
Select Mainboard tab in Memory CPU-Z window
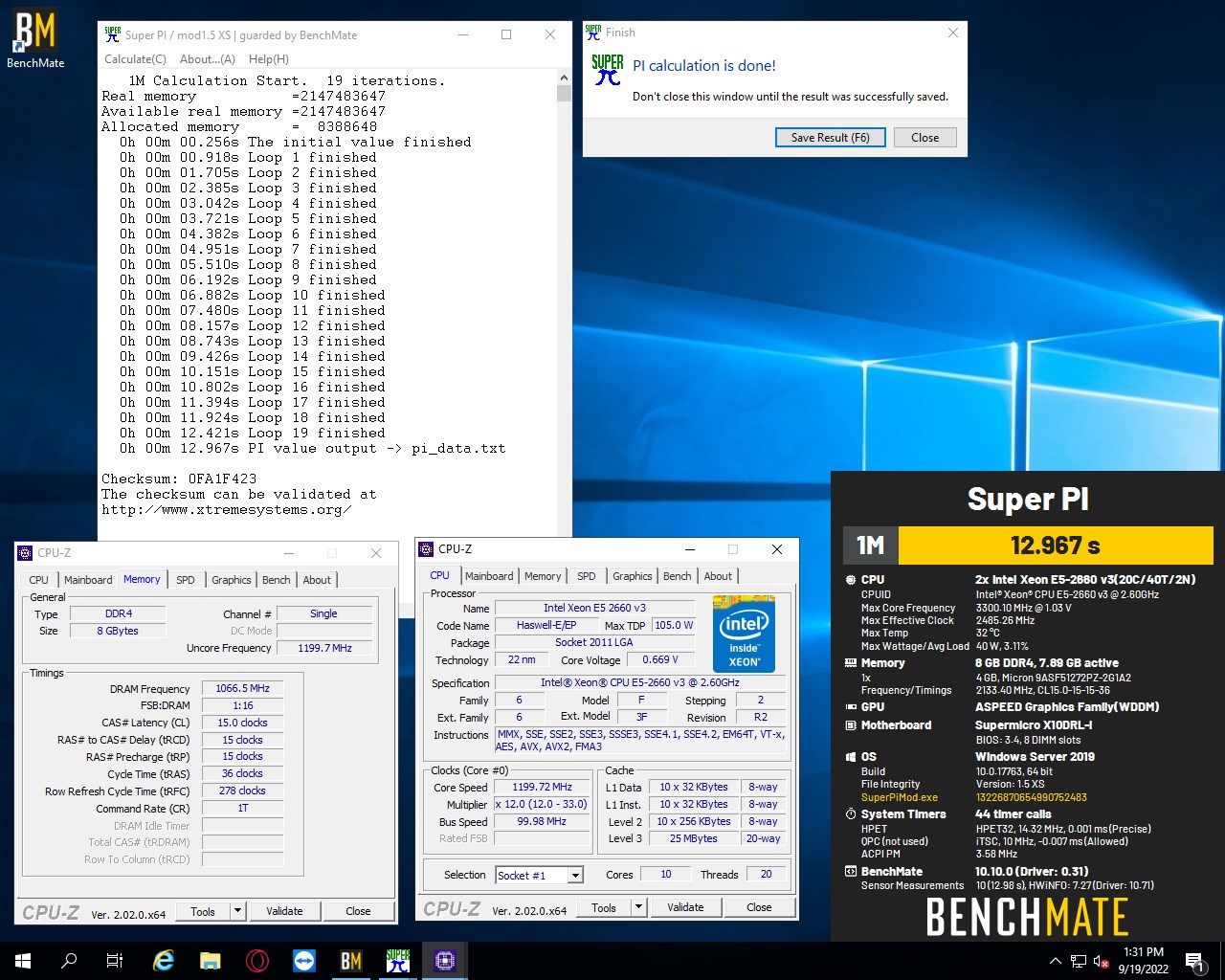pos(88,580)
